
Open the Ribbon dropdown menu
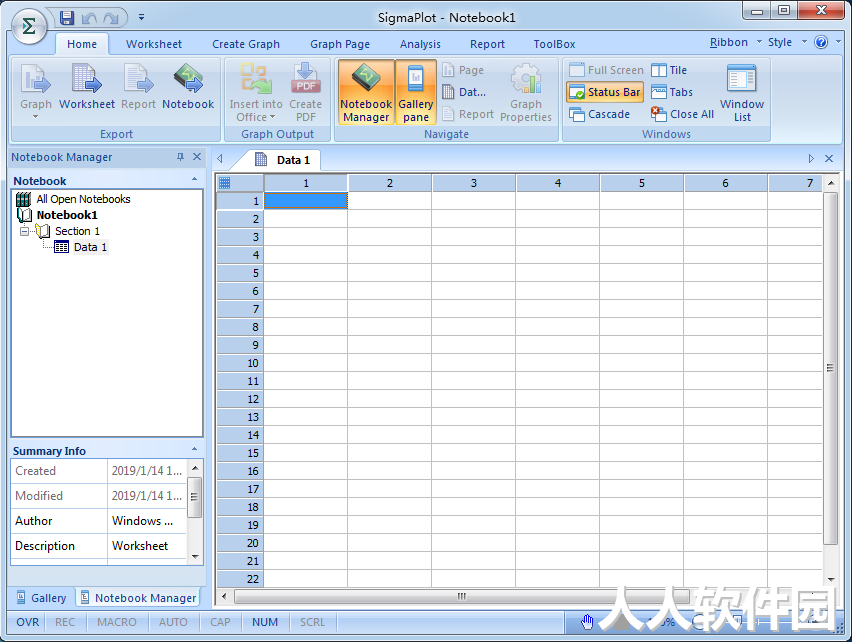(735, 42)
